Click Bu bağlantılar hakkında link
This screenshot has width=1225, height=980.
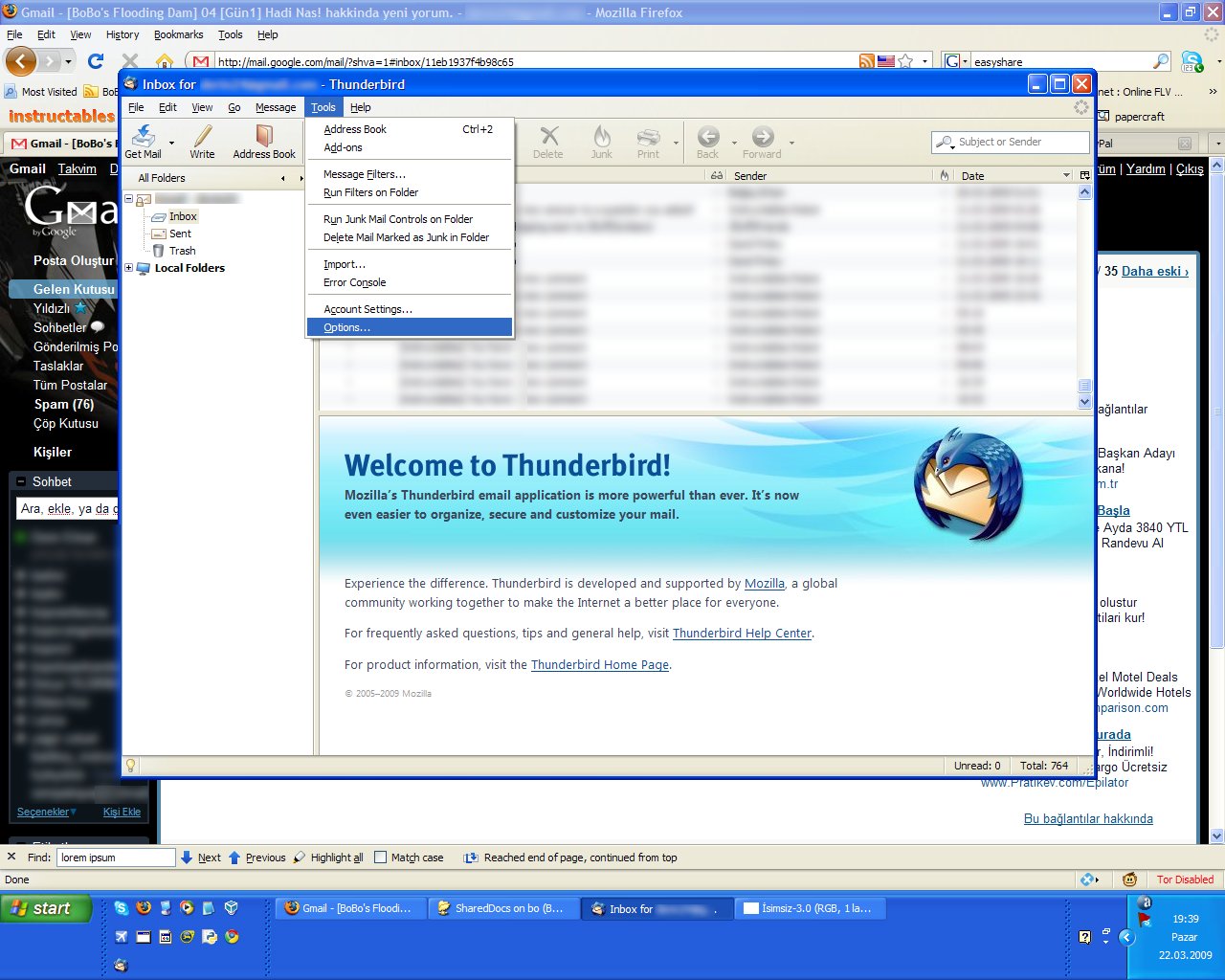1088,819
